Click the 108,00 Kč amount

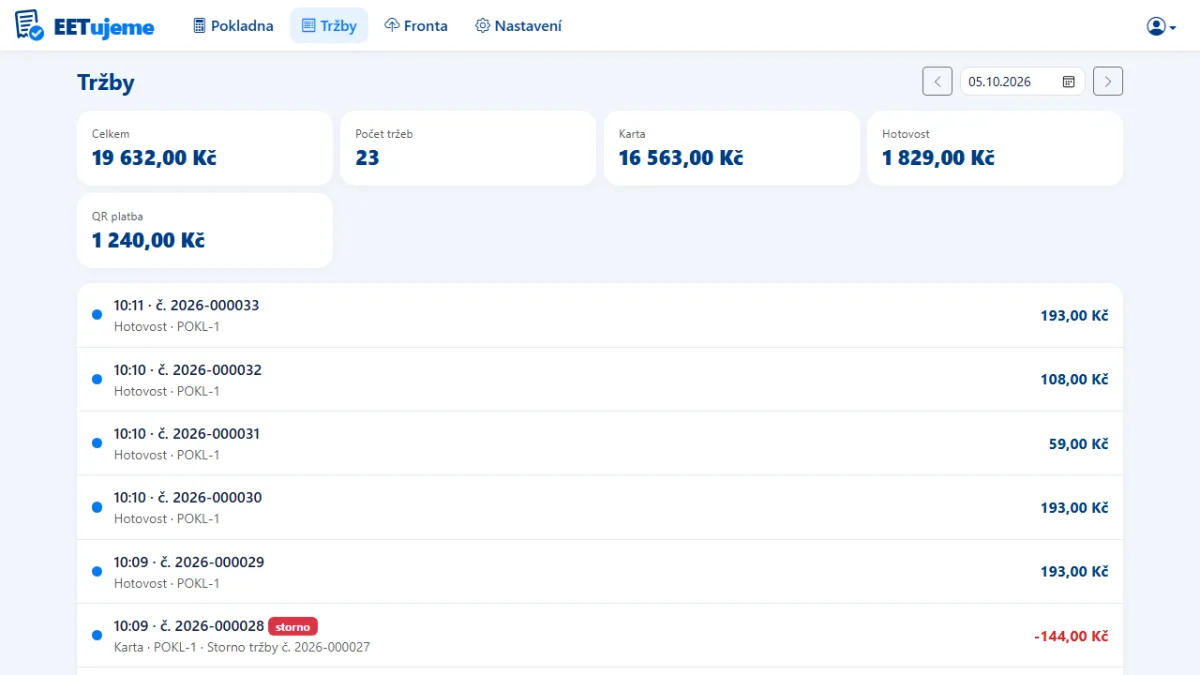[1074, 380]
